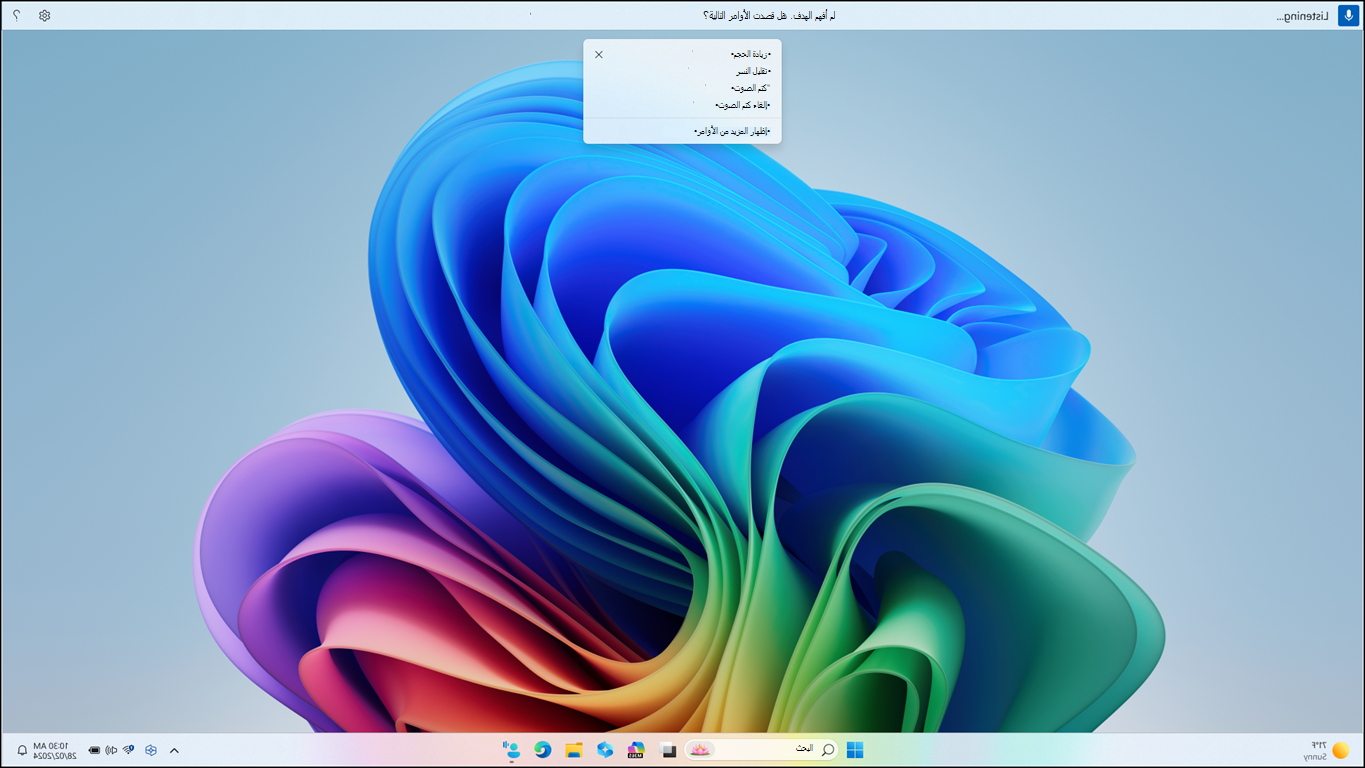This screenshot has height=768, width=1365.
Task: Expand the hidden tray icons chevron
Action: (x=174, y=750)
